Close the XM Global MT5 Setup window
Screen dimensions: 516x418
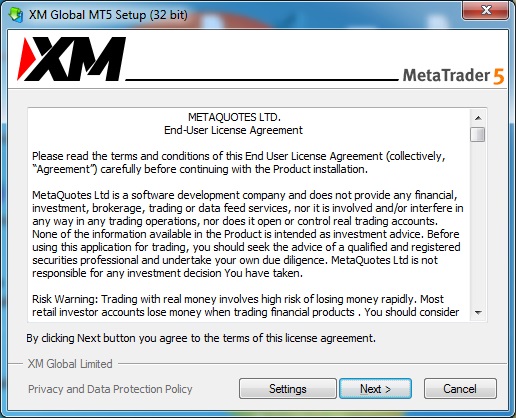pos(485,11)
